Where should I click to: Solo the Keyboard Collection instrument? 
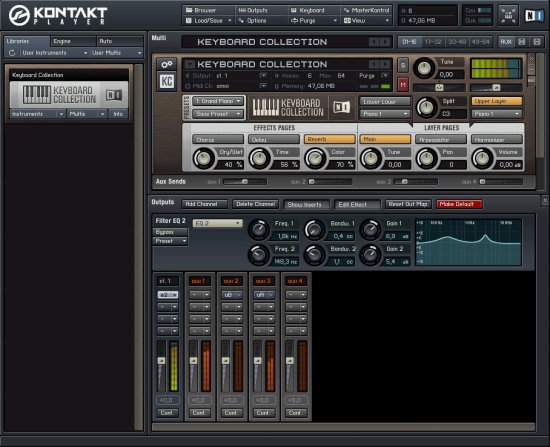pyautogui.click(x=403, y=65)
